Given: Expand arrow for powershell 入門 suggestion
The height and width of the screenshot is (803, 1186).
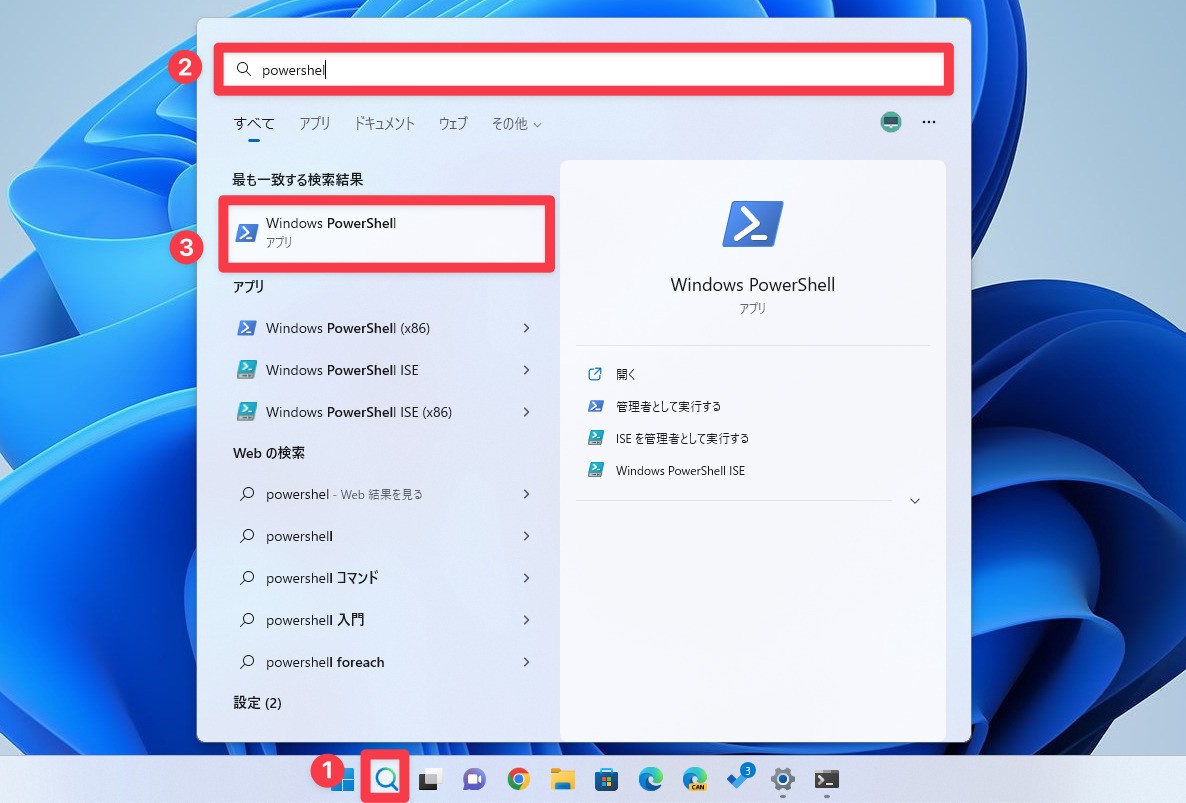Looking at the screenshot, I should coord(526,620).
